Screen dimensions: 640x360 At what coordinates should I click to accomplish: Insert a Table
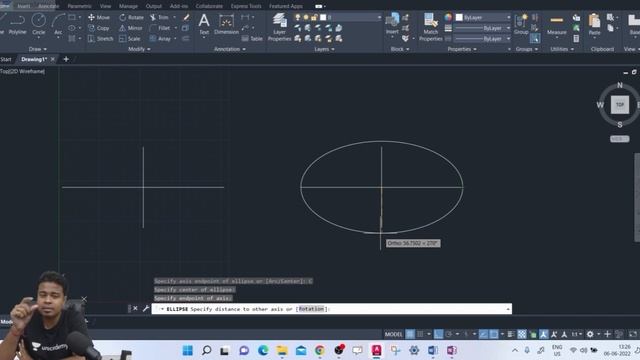coord(252,39)
